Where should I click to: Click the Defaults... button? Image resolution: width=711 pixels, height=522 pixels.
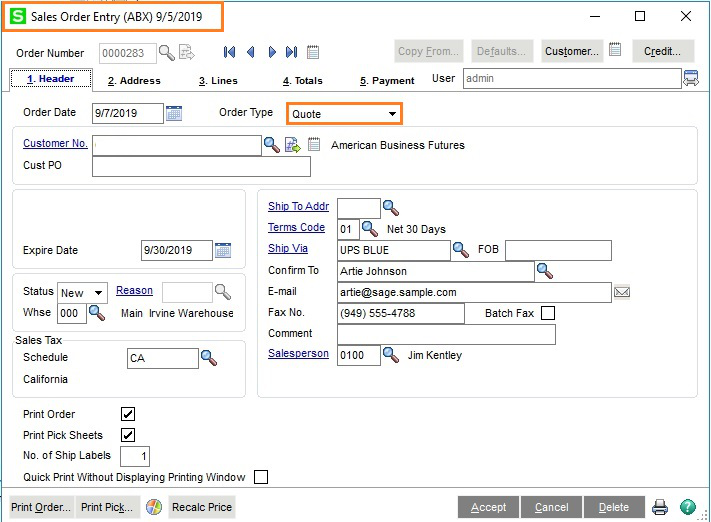(502, 51)
